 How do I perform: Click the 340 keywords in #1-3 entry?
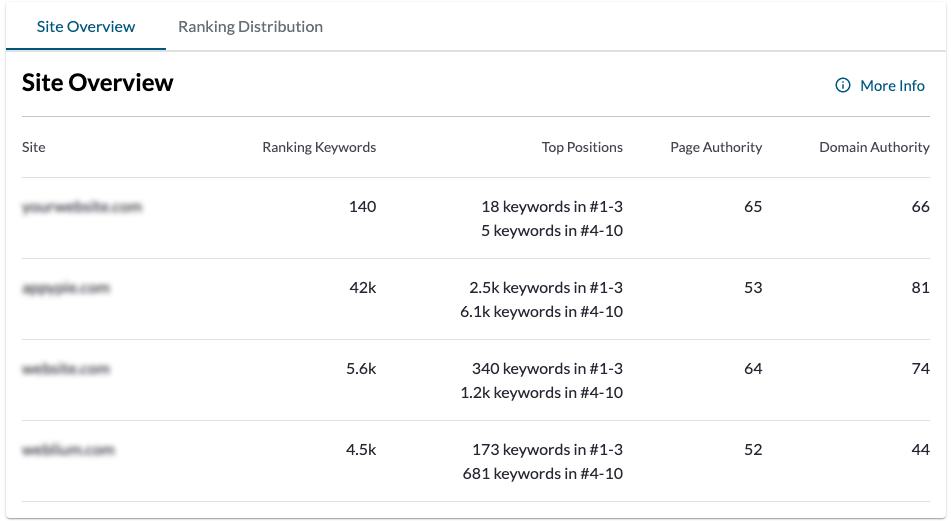click(547, 369)
